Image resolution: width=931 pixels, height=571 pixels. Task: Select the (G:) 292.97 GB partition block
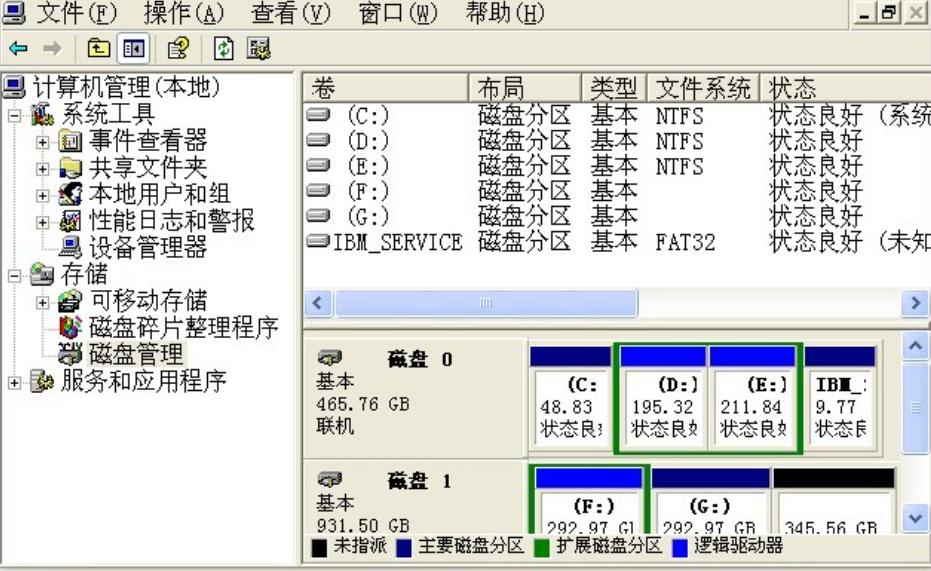(710, 500)
